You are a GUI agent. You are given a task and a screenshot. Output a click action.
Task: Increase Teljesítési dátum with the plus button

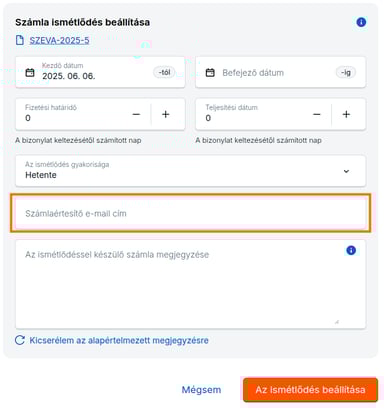coord(346,114)
